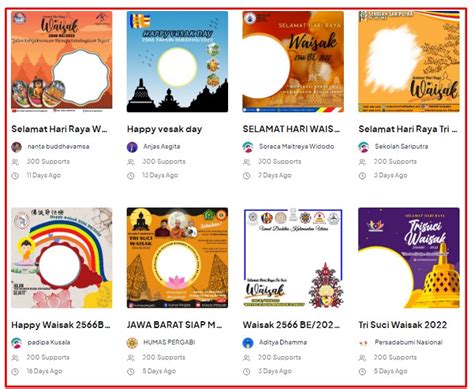Open nanta buddhavamsa's avatar icon
Image resolution: width=474 pixels, height=389 pixels.
pyautogui.click(x=16, y=147)
